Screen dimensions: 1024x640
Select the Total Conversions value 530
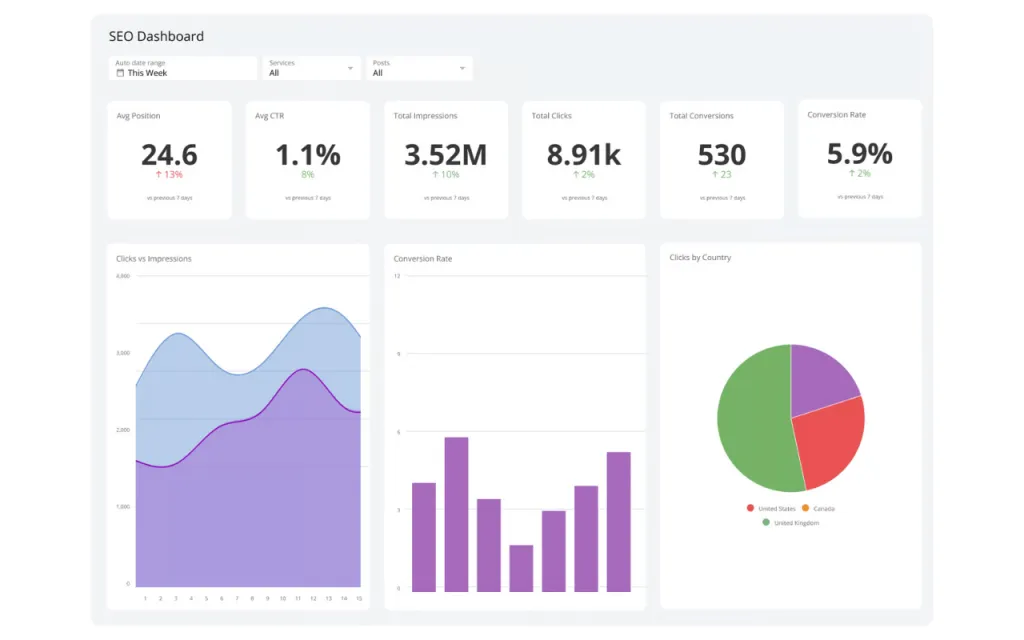pyautogui.click(x=721, y=155)
